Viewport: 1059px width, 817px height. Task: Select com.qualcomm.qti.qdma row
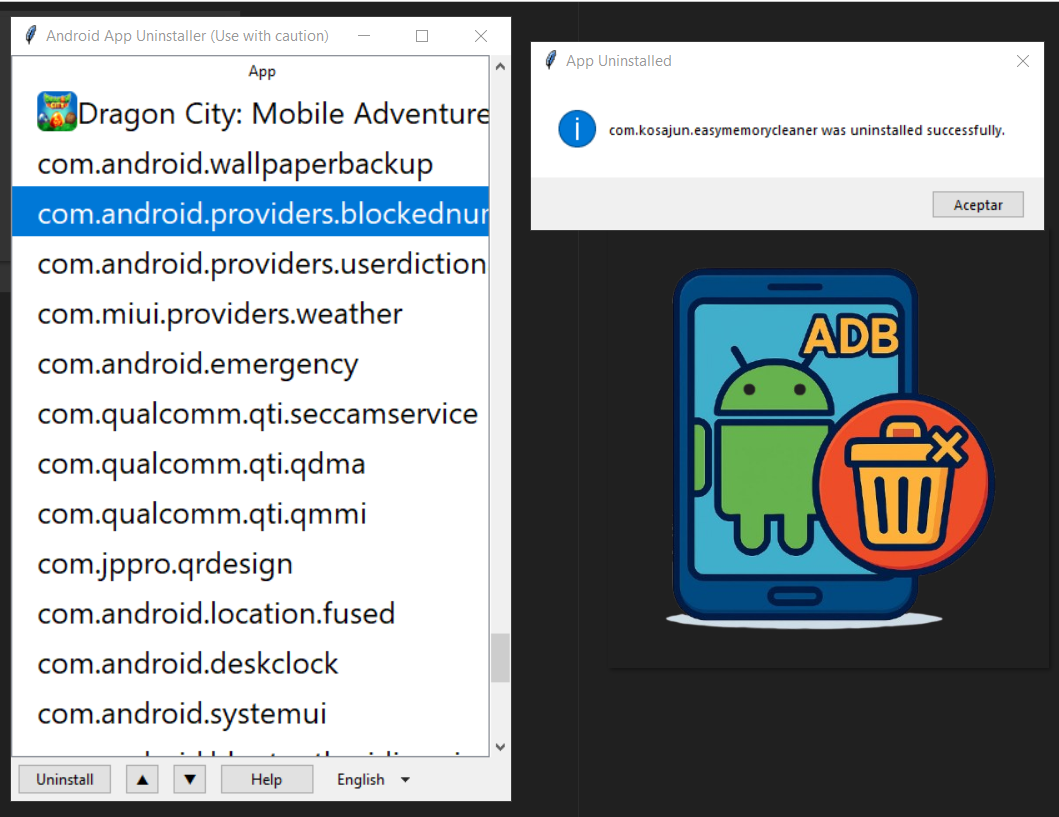(251, 463)
